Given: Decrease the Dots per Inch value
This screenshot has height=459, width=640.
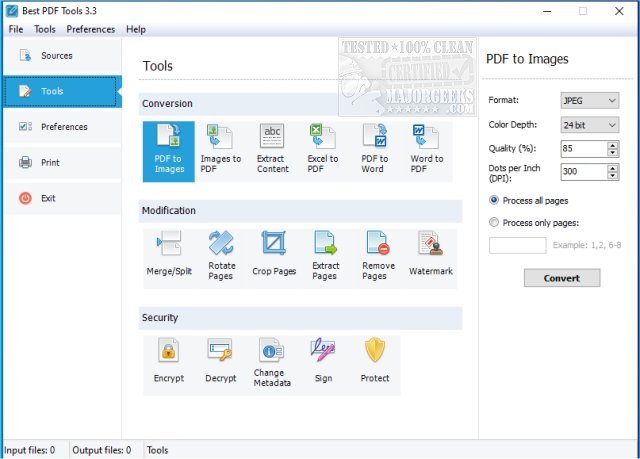Looking at the screenshot, I should click(612, 175).
